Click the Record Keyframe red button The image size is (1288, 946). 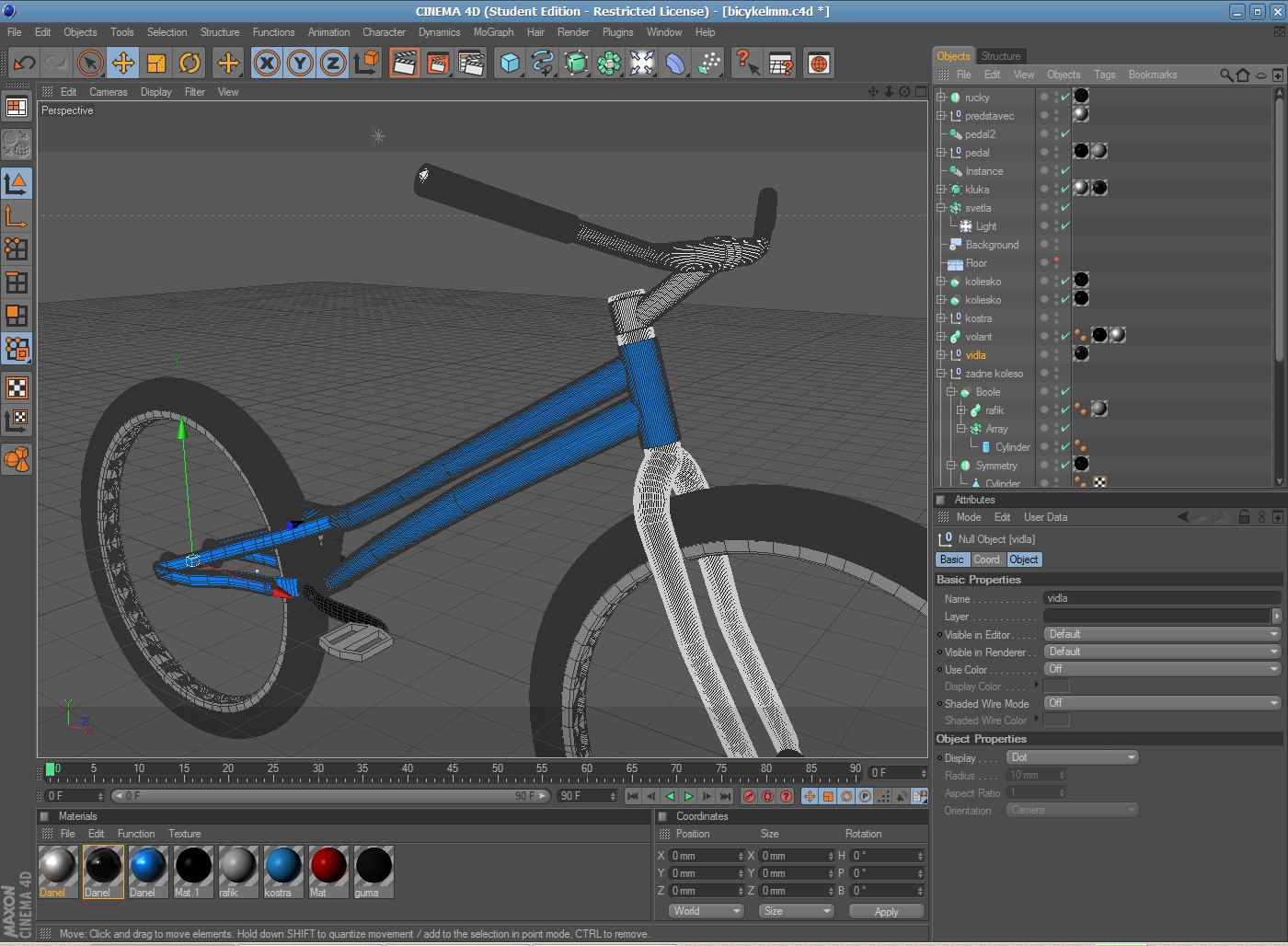click(749, 796)
